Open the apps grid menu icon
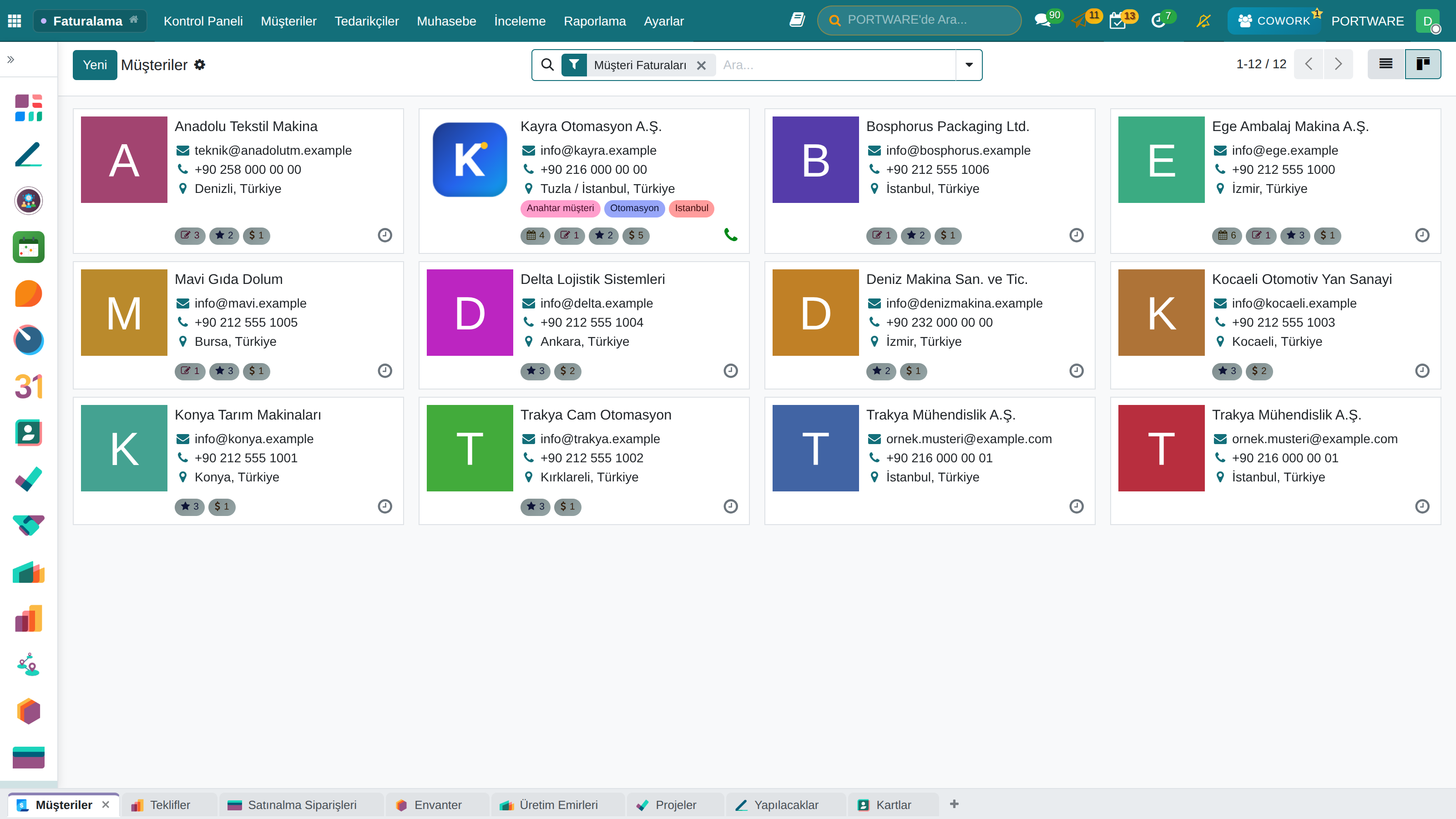1456x819 pixels. pyautogui.click(x=15, y=21)
